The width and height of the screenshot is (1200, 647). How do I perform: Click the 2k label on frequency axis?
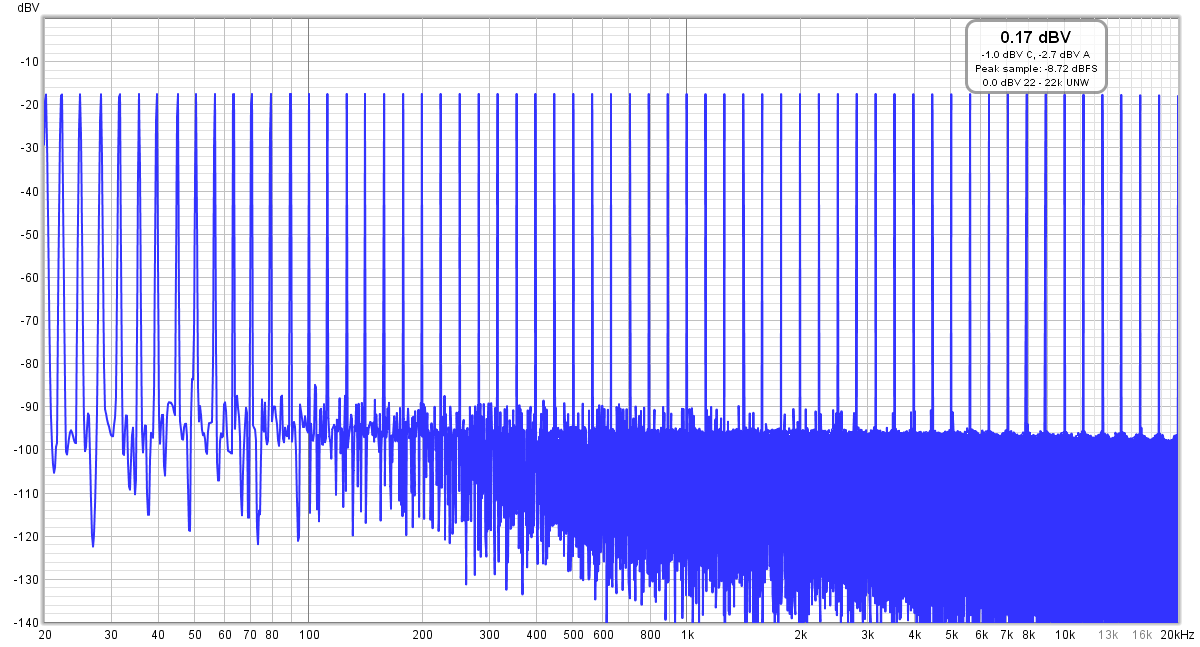coord(801,635)
